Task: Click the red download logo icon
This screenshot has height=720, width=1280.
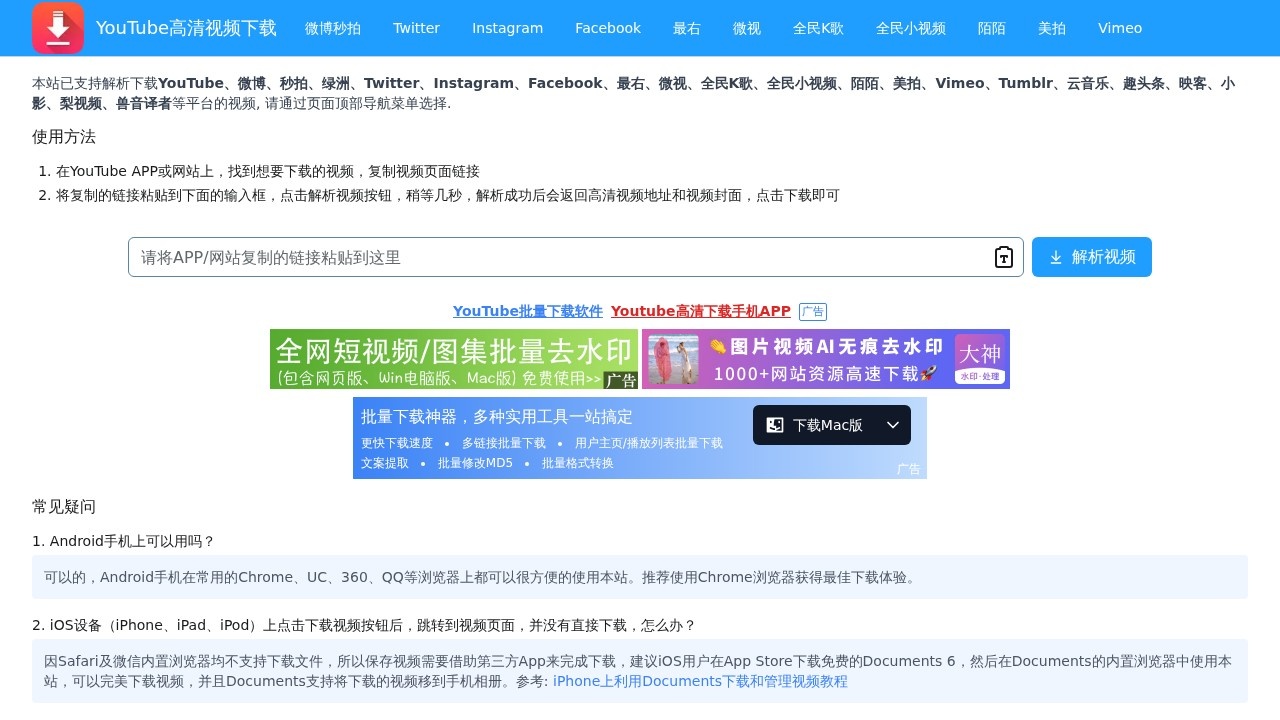Action: (58, 28)
